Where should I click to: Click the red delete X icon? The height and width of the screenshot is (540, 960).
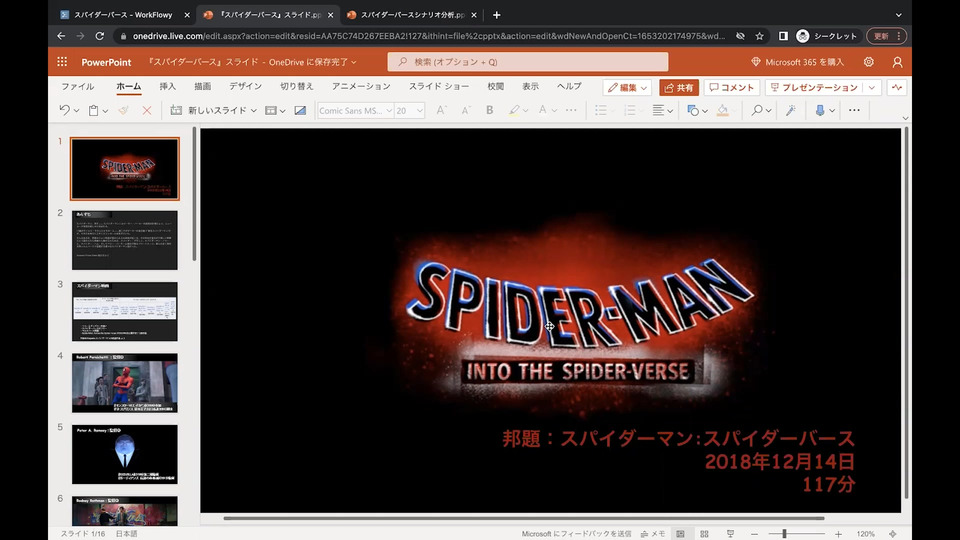click(x=147, y=110)
